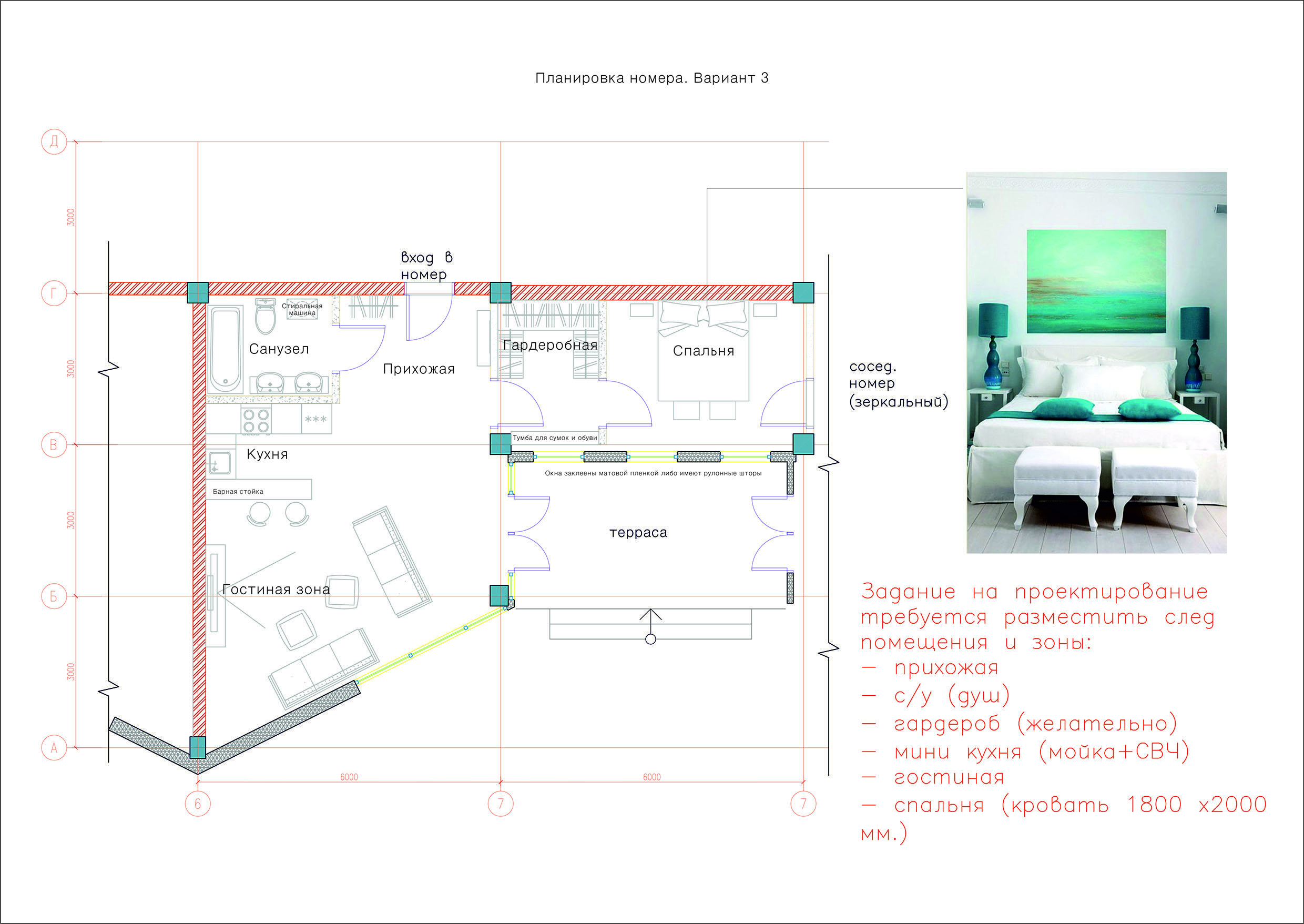The image size is (1304, 924).
Task: Click the терраса label
Action: point(638,533)
